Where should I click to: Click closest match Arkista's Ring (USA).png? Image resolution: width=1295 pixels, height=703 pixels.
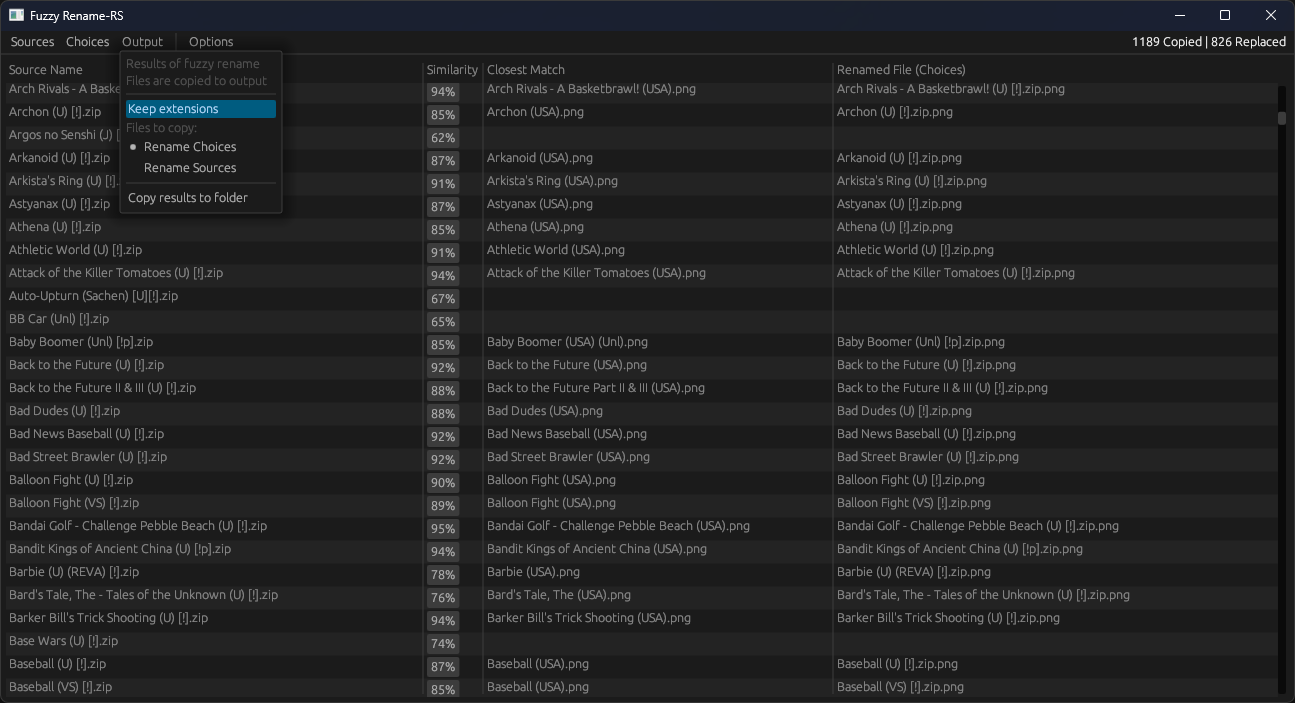click(x=552, y=181)
